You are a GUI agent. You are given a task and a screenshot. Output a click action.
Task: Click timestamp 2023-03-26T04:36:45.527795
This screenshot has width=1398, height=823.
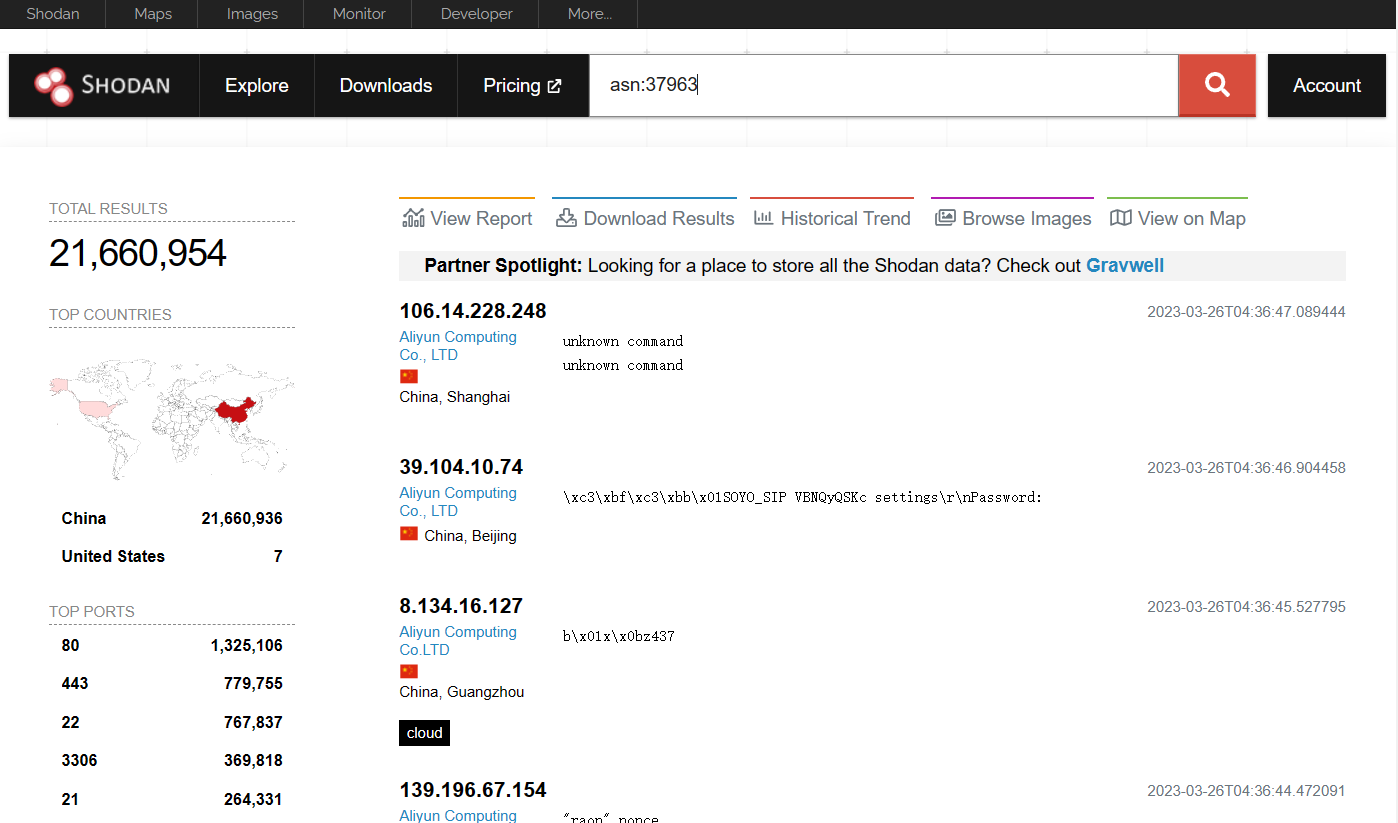tap(1246, 606)
